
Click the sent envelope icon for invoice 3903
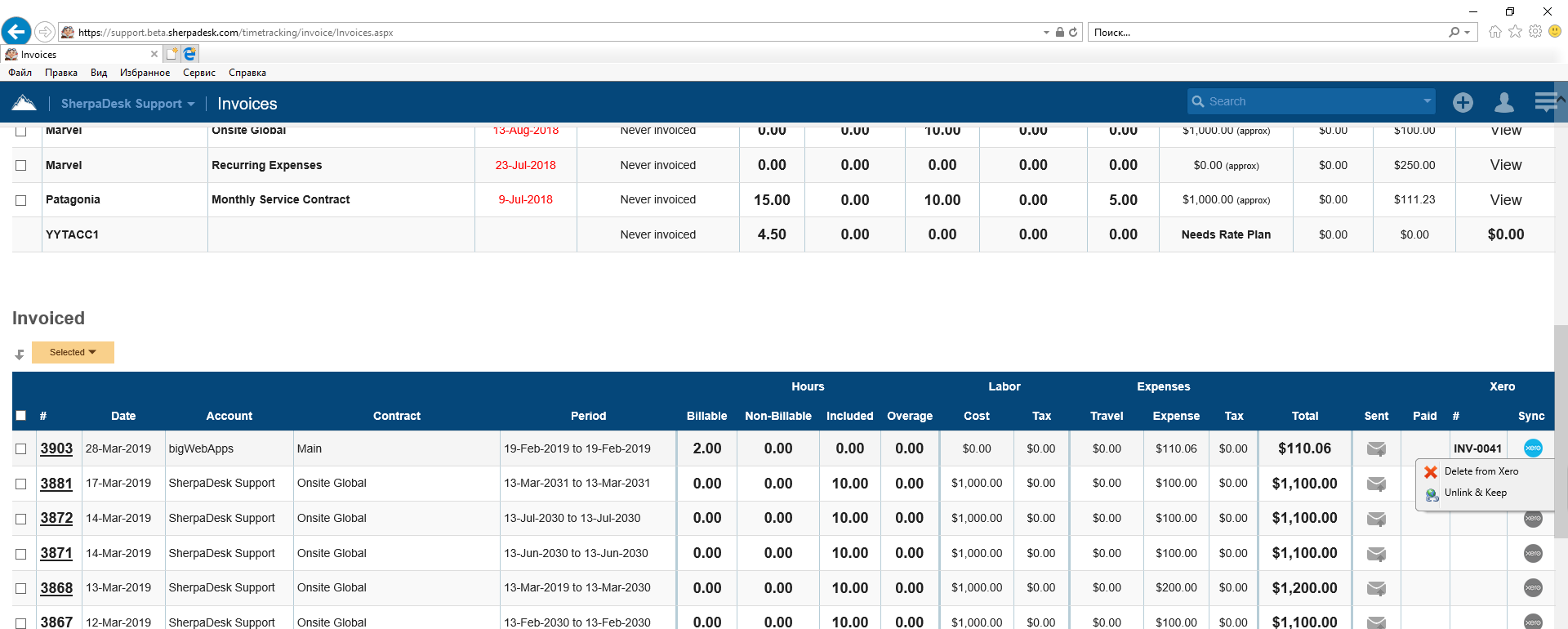1376,448
